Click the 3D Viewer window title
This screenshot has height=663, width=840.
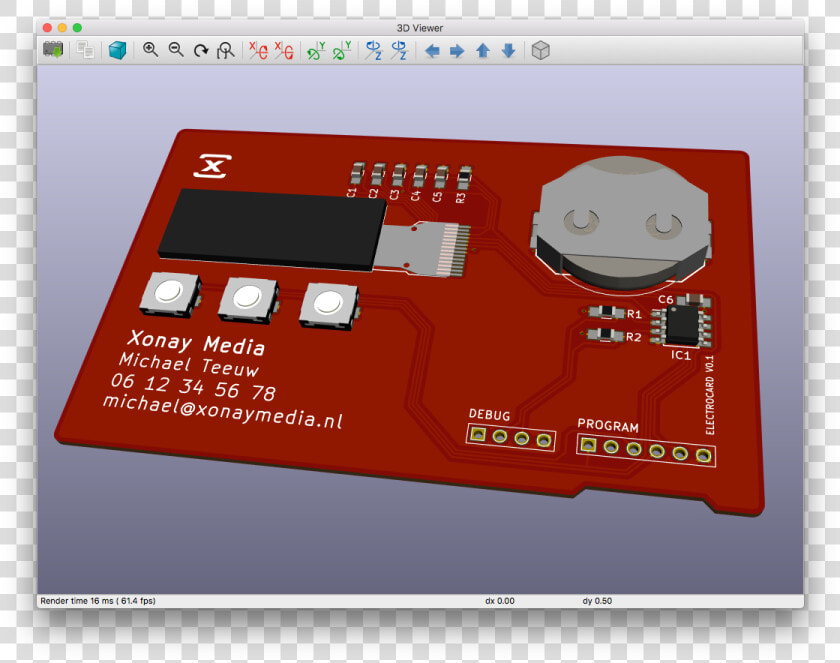pyautogui.click(x=419, y=28)
